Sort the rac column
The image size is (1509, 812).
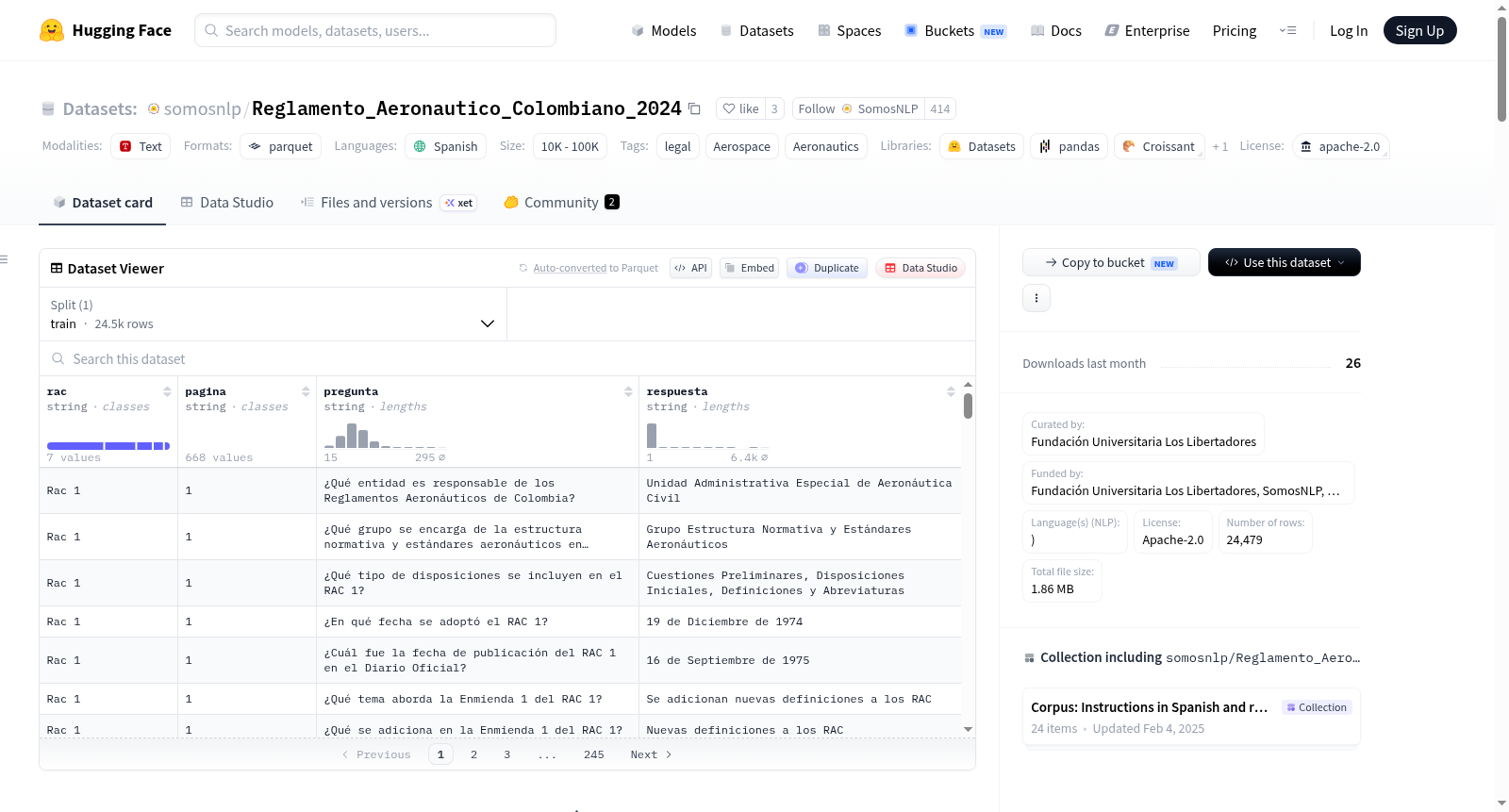(167, 391)
